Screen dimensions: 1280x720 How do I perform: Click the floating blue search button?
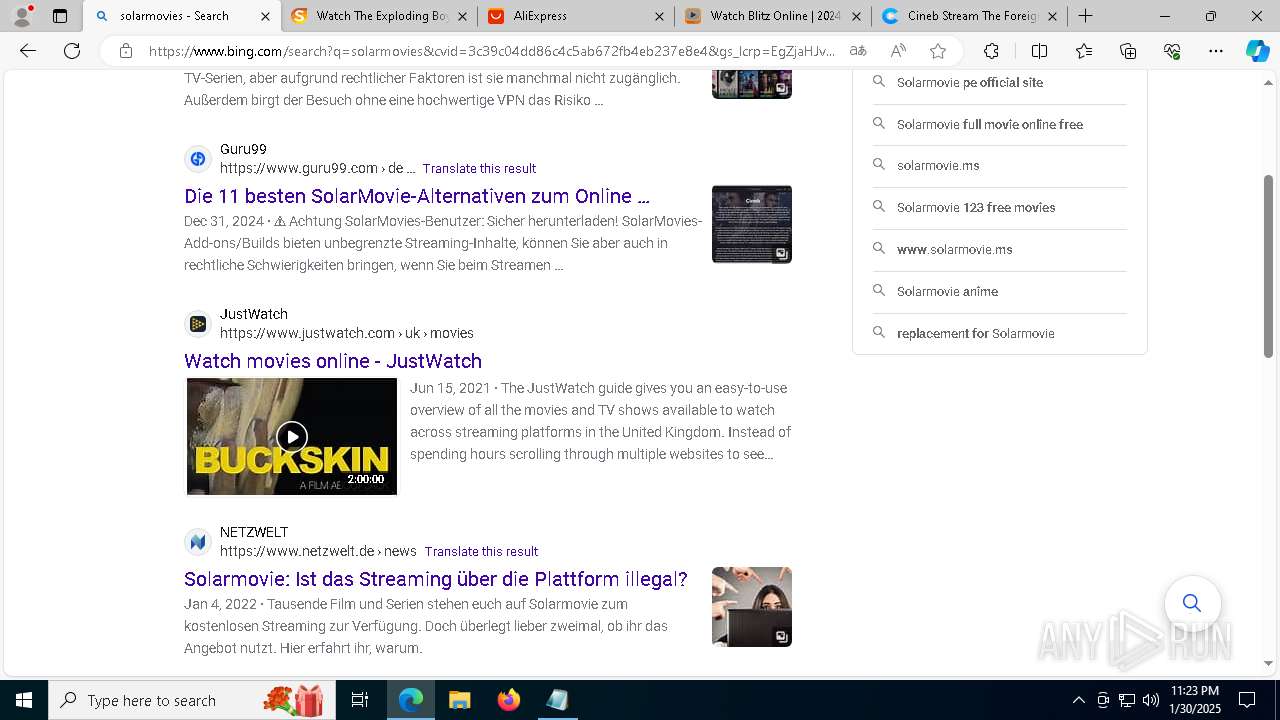[x=1192, y=602]
